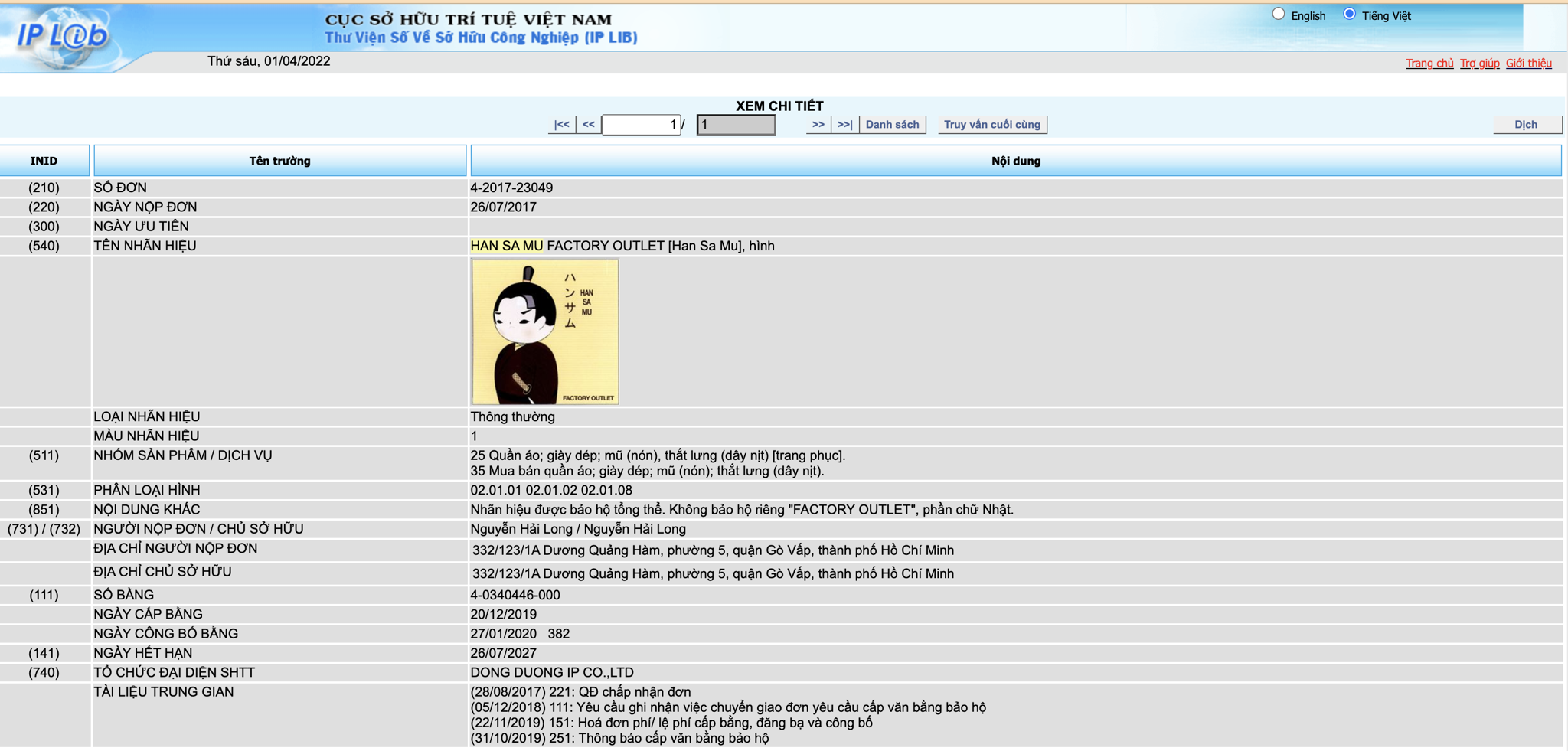Click the Truy vấn cuối cùng button
The width and height of the screenshot is (1568, 751).
(x=991, y=125)
